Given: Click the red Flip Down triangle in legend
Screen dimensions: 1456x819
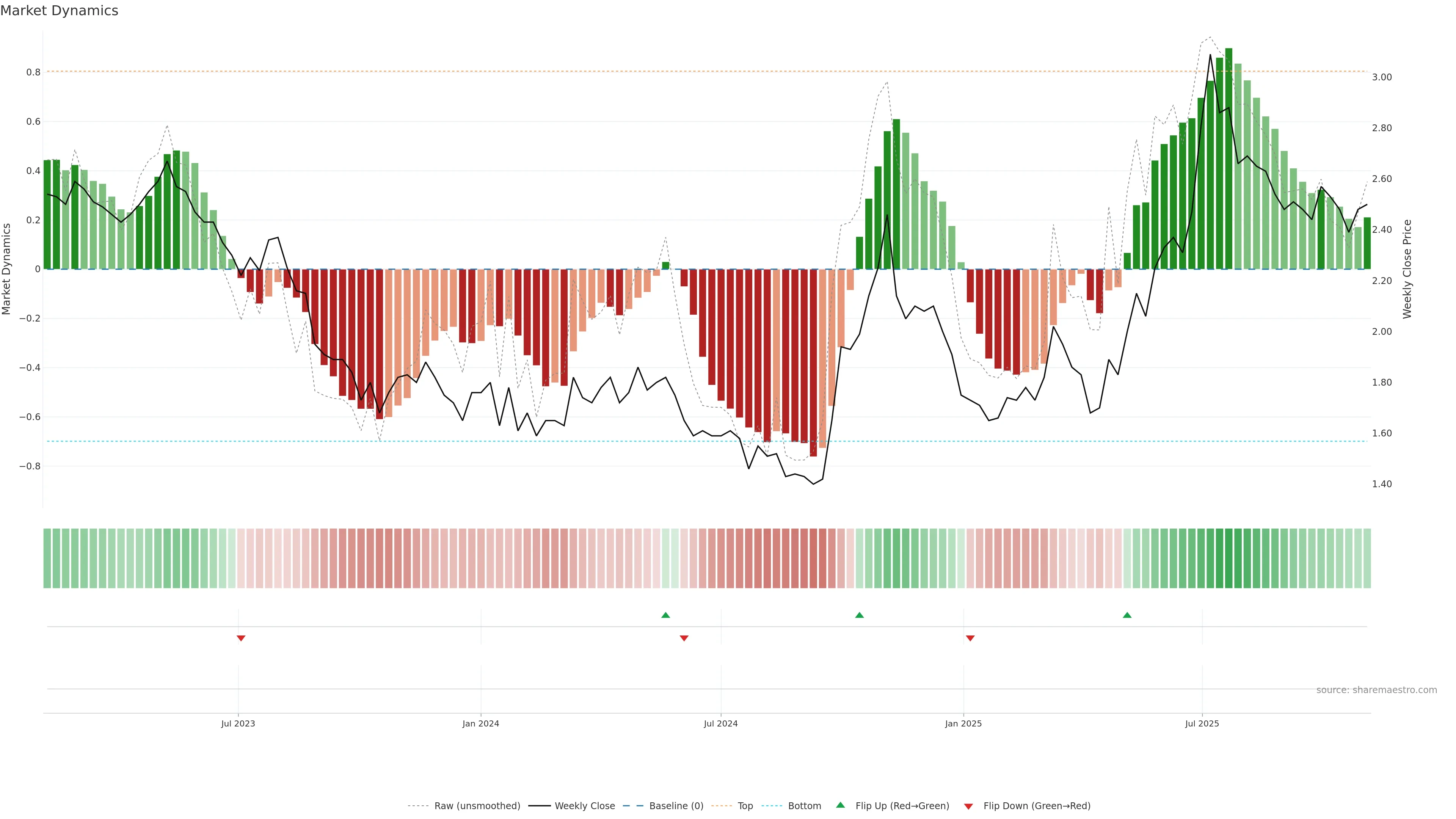Looking at the screenshot, I should pyautogui.click(x=968, y=806).
